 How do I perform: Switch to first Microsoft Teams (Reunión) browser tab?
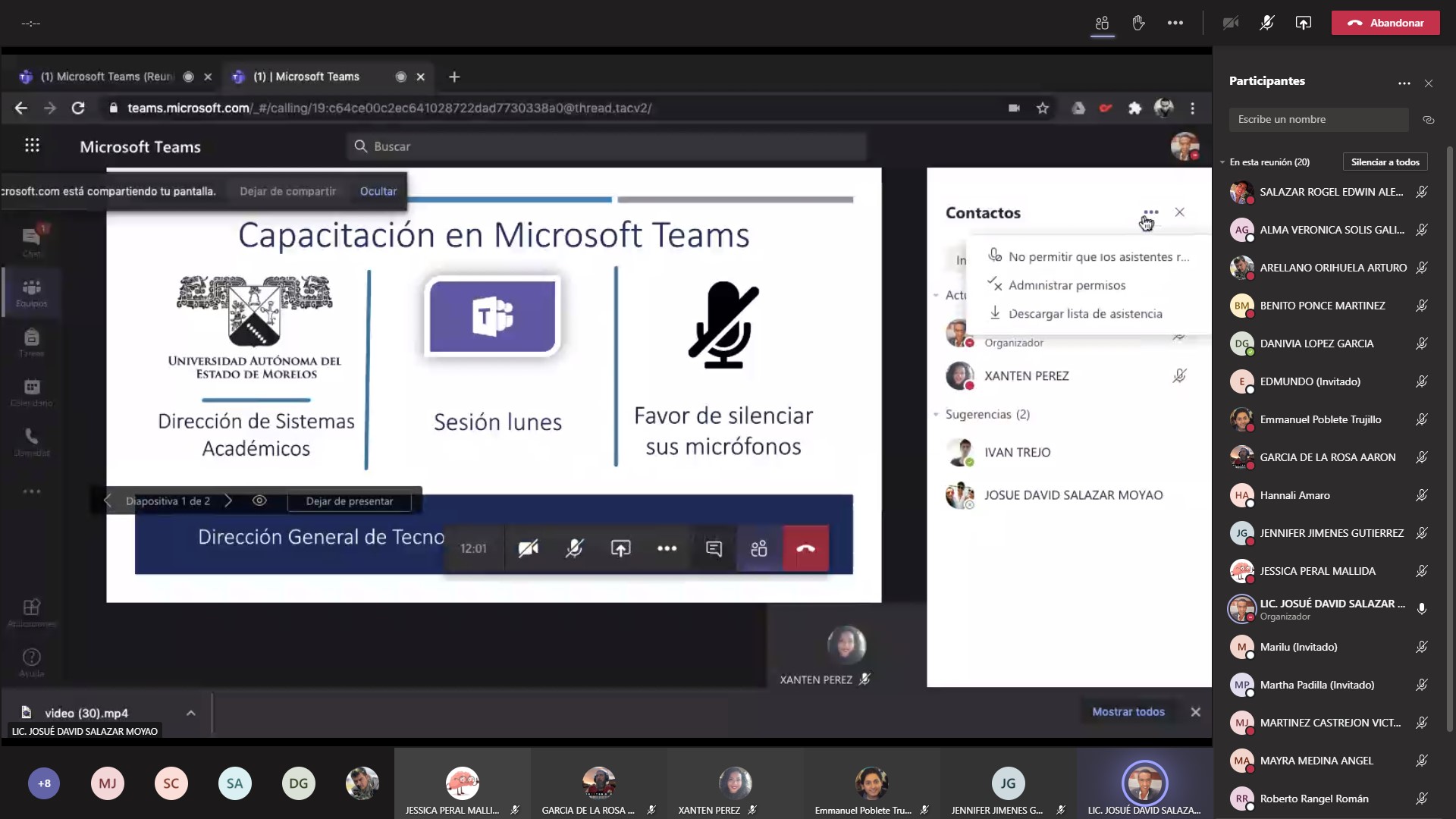(x=106, y=77)
